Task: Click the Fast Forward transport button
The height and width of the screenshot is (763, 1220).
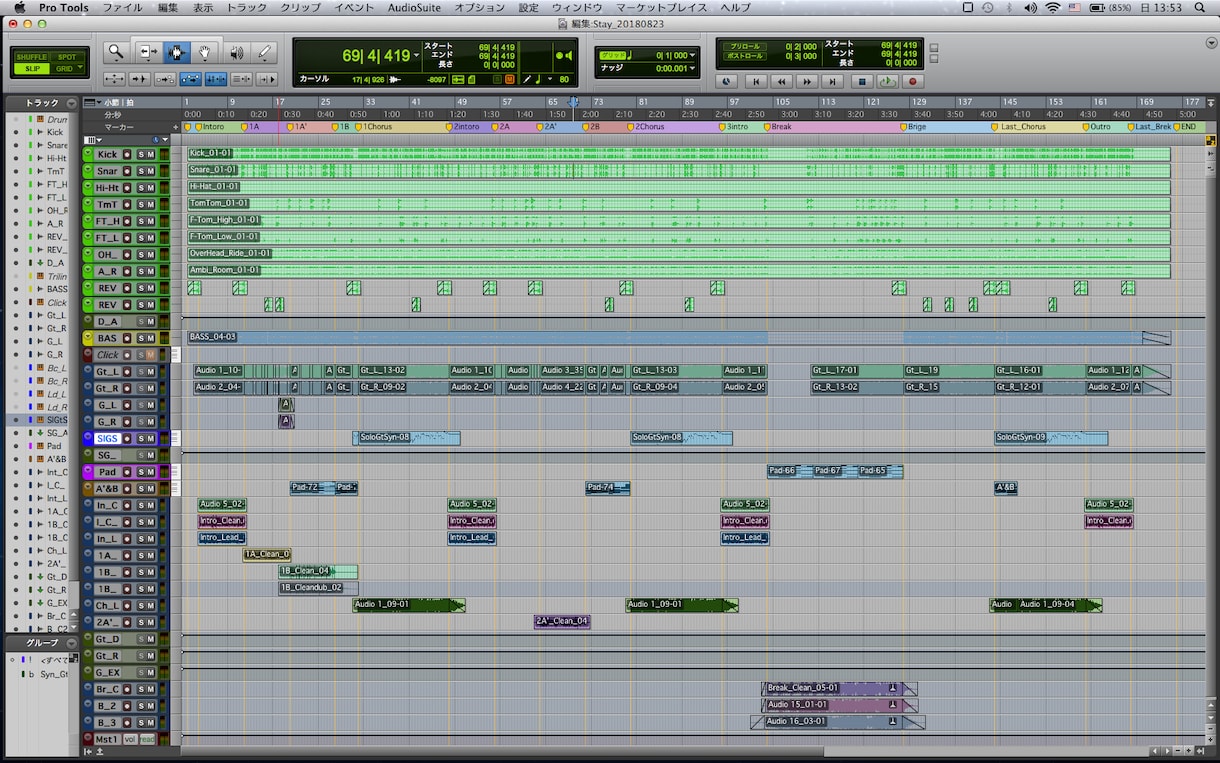Action: click(x=808, y=81)
